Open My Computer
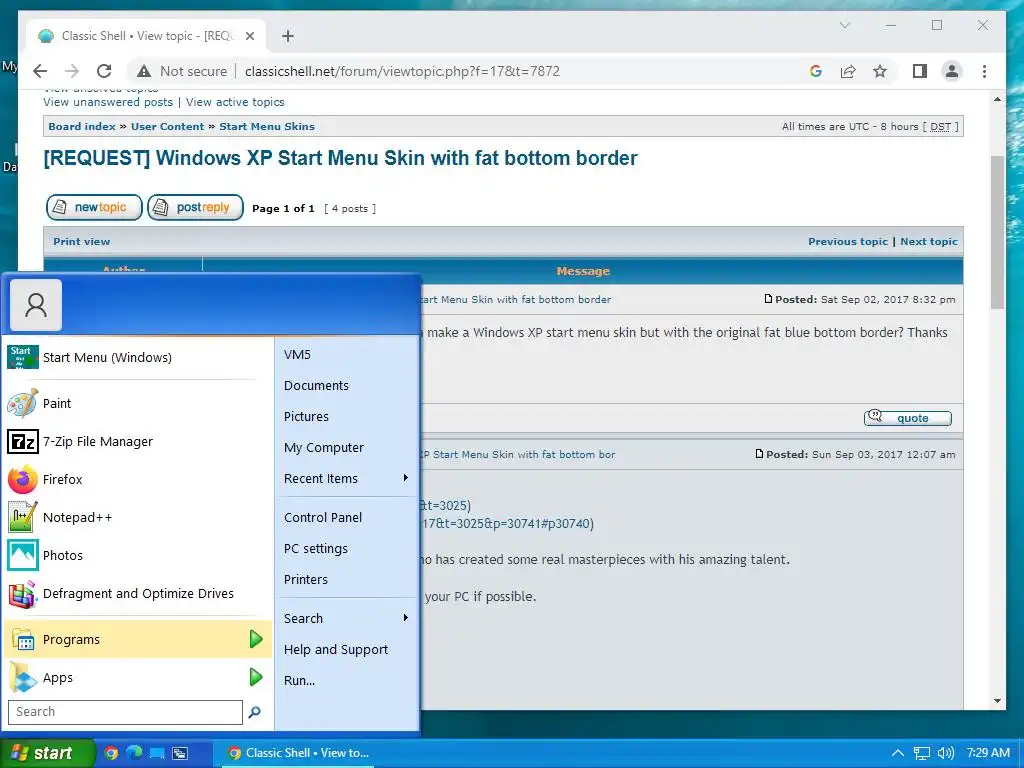Image resolution: width=1024 pixels, height=768 pixels. pyautogui.click(x=347, y=447)
